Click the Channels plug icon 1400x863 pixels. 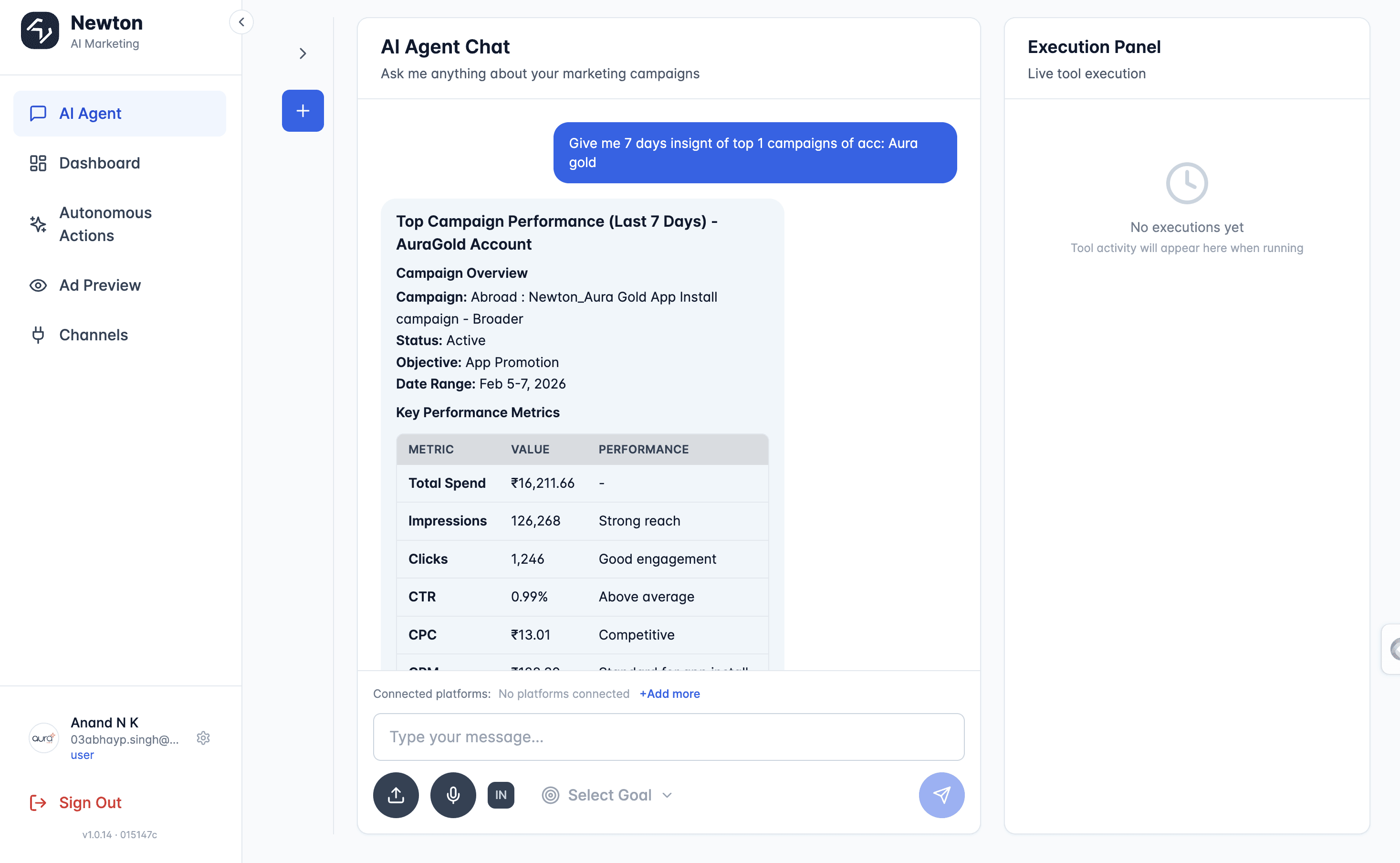38,335
